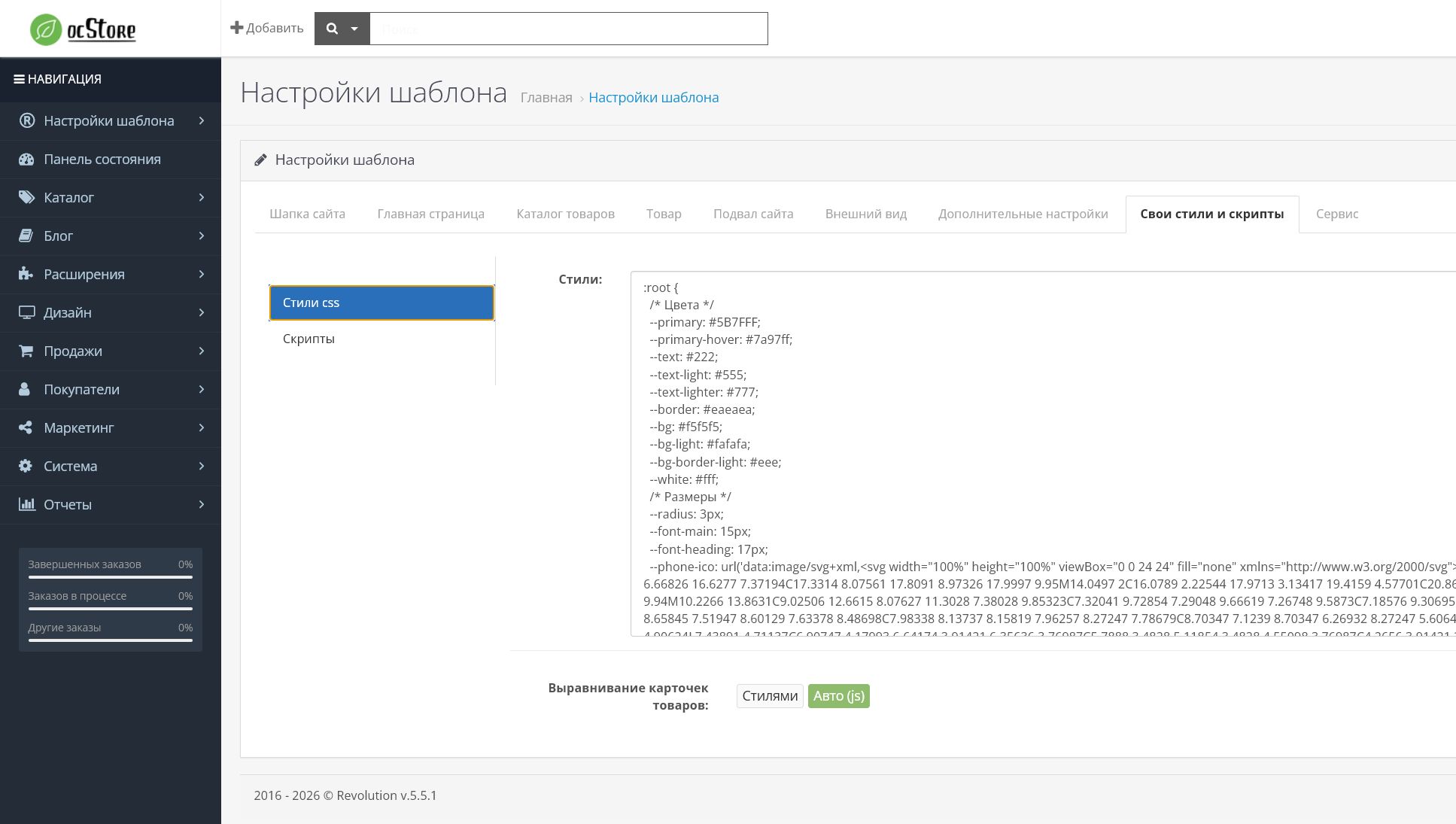1456x824 pixels.
Task: Open Дополнительные настройки tab
Action: [1023, 214]
